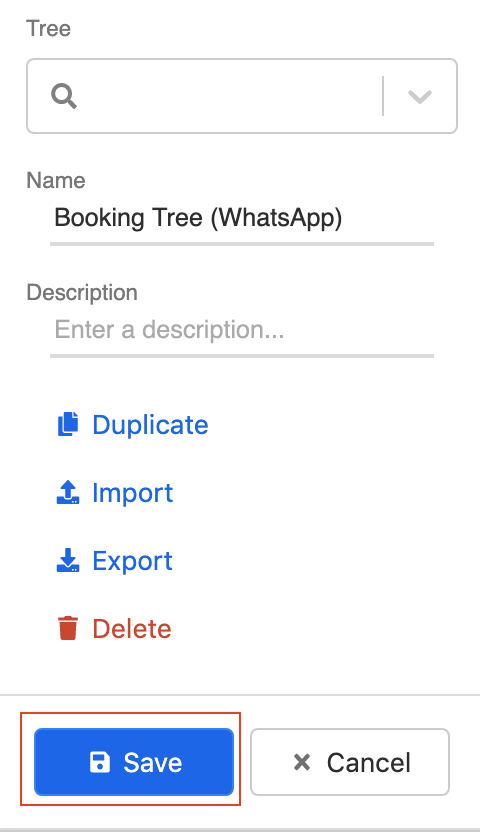Click the Import upload icon
480x832 pixels.
tap(68, 492)
